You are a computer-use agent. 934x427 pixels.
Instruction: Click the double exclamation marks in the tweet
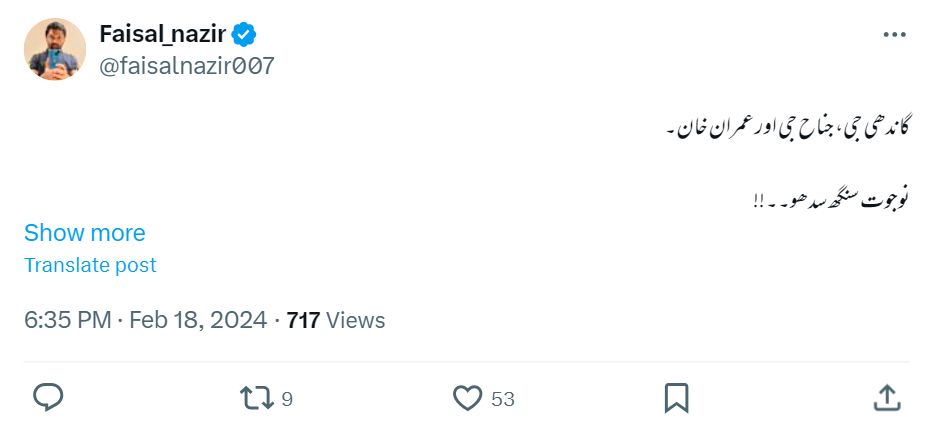(x=759, y=200)
